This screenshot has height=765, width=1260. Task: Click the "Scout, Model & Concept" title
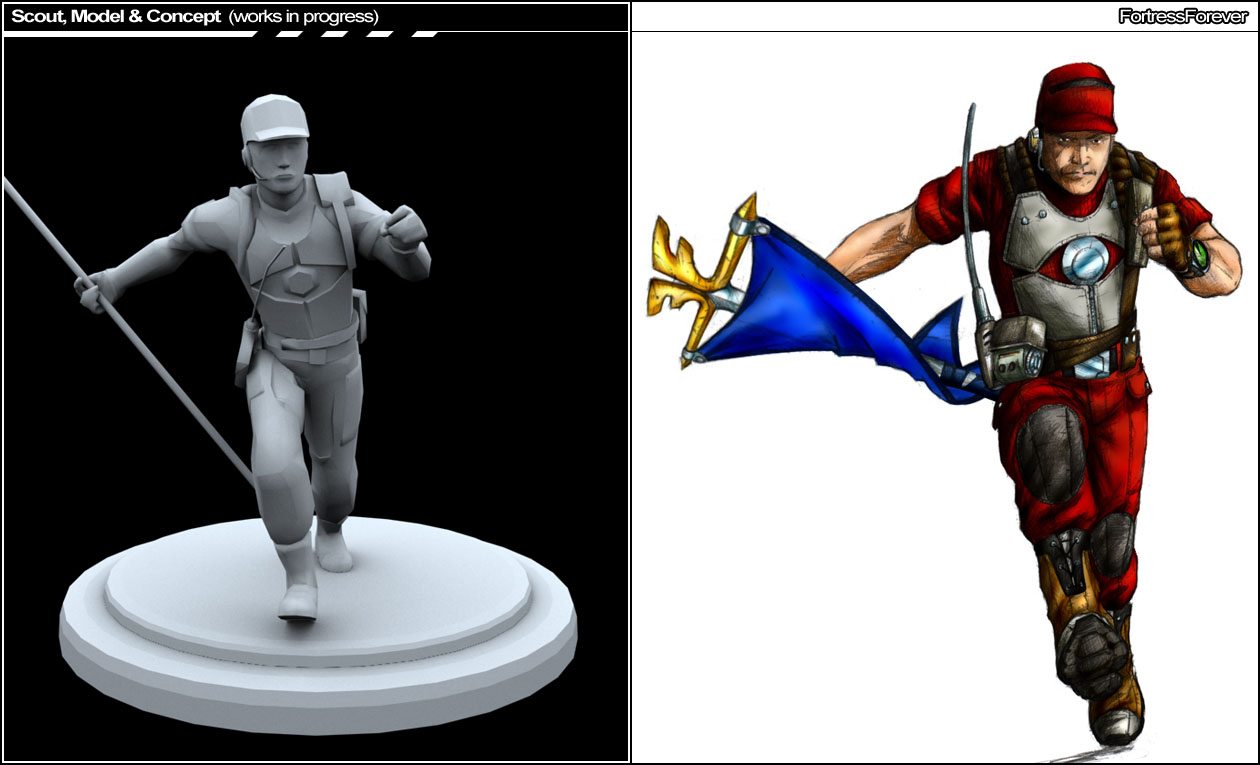click(x=116, y=17)
